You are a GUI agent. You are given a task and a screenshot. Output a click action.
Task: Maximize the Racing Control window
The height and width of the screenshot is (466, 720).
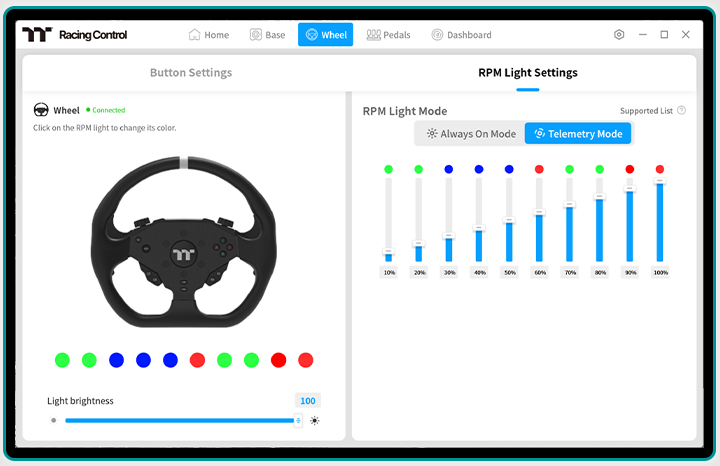pos(664,34)
